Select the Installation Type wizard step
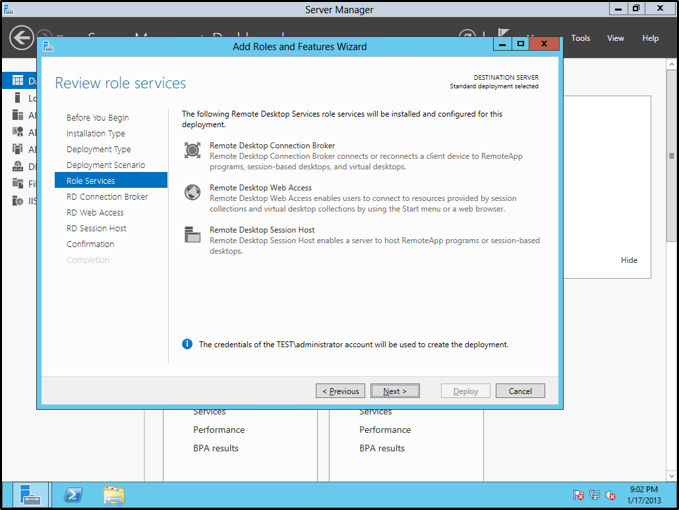Viewport: 679px width, 510px height. [x=95, y=133]
